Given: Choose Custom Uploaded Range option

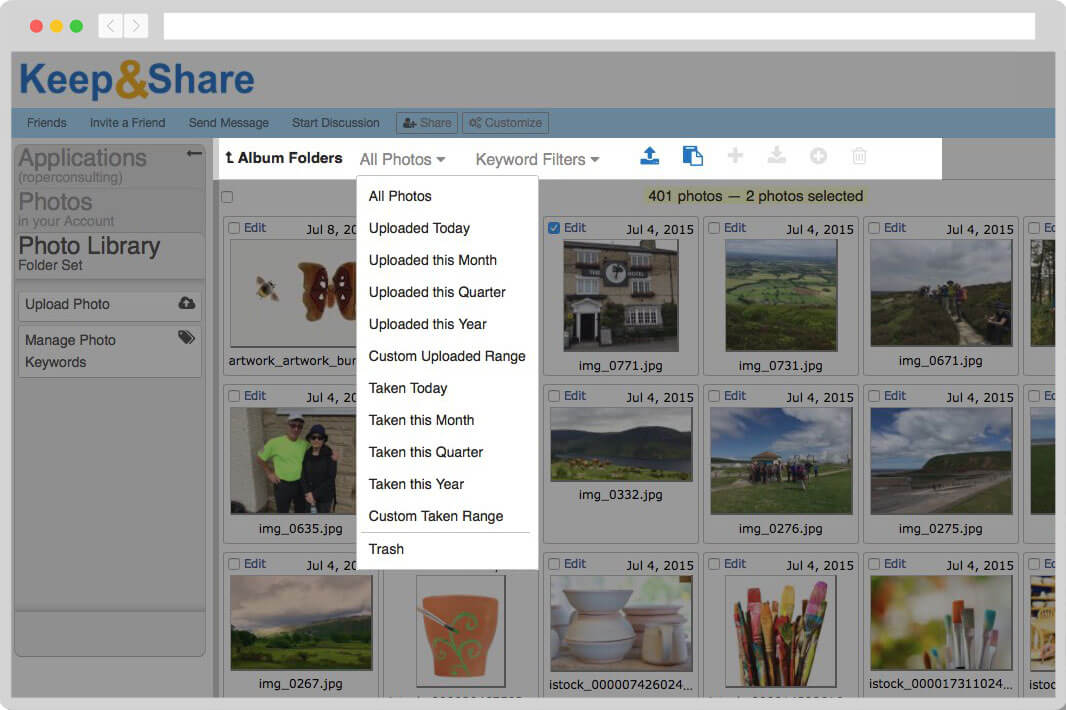Looking at the screenshot, I should (447, 356).
